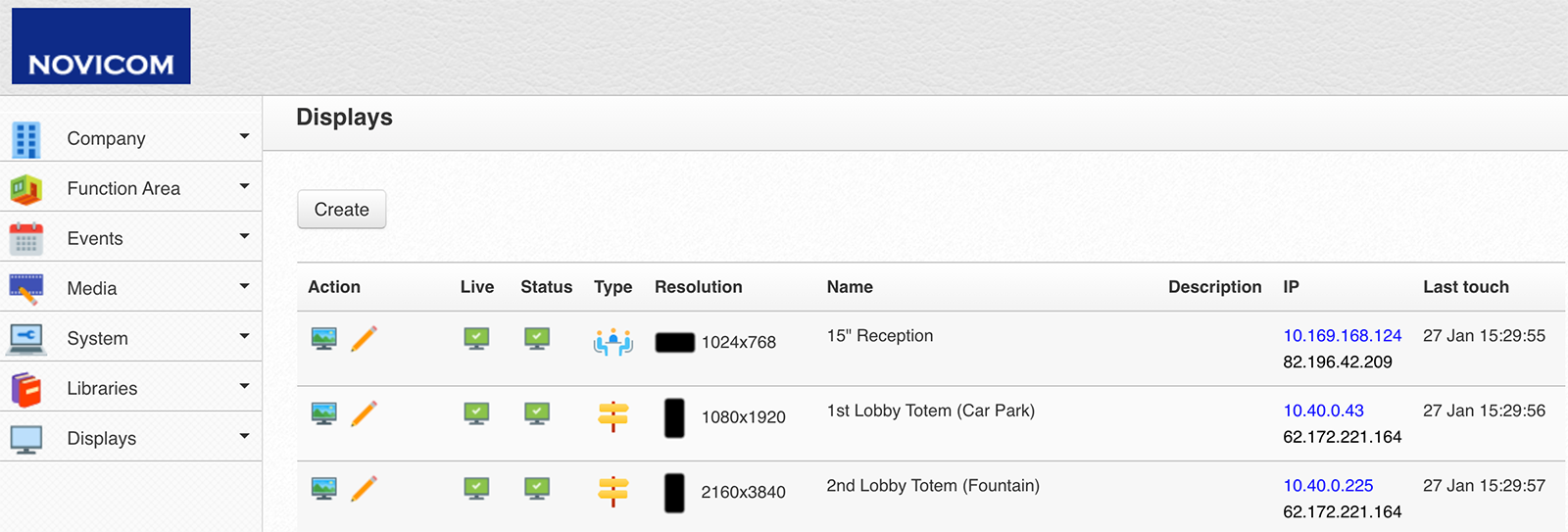Click the NOVICOM logo
The image size is (1568, 532).
(101, 46)
